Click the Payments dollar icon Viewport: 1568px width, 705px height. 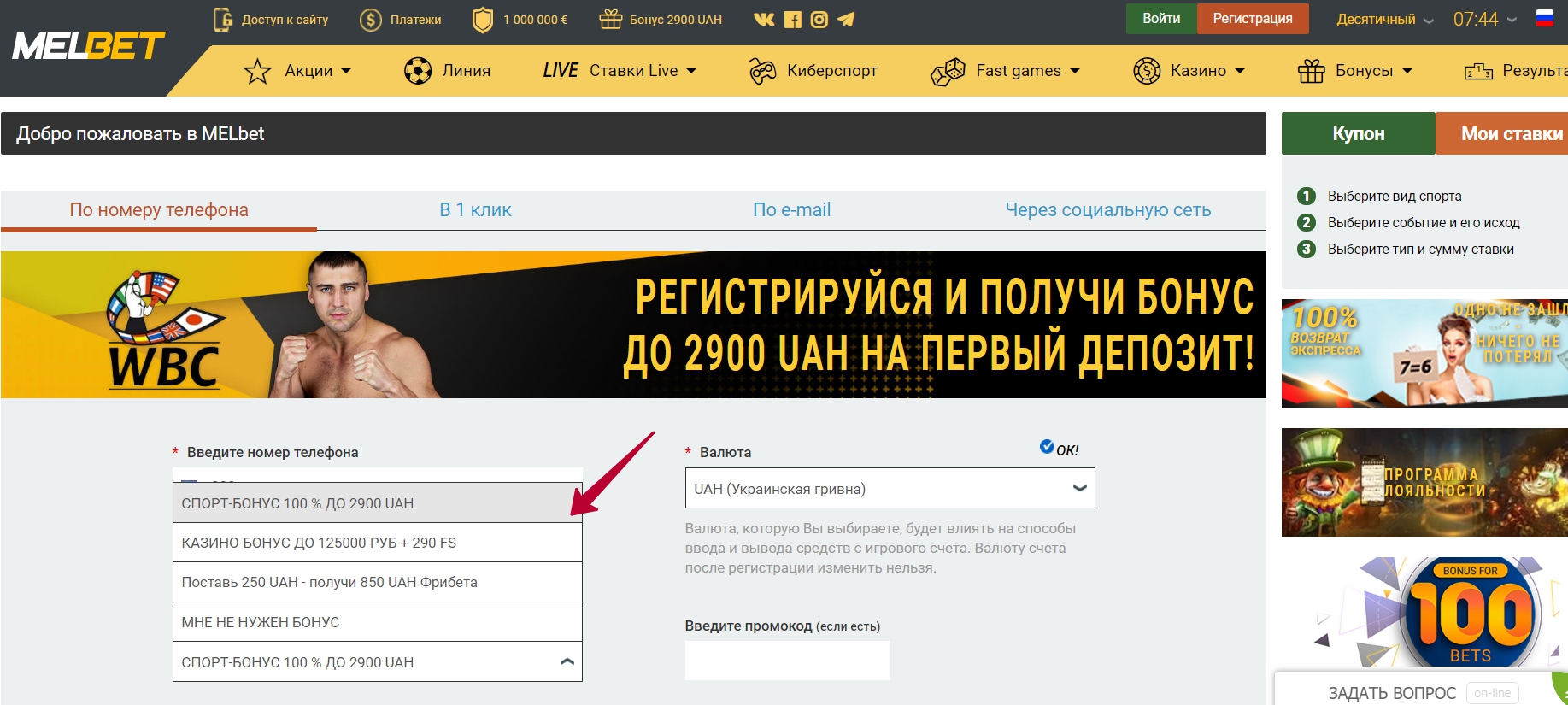tap(371, 20)
